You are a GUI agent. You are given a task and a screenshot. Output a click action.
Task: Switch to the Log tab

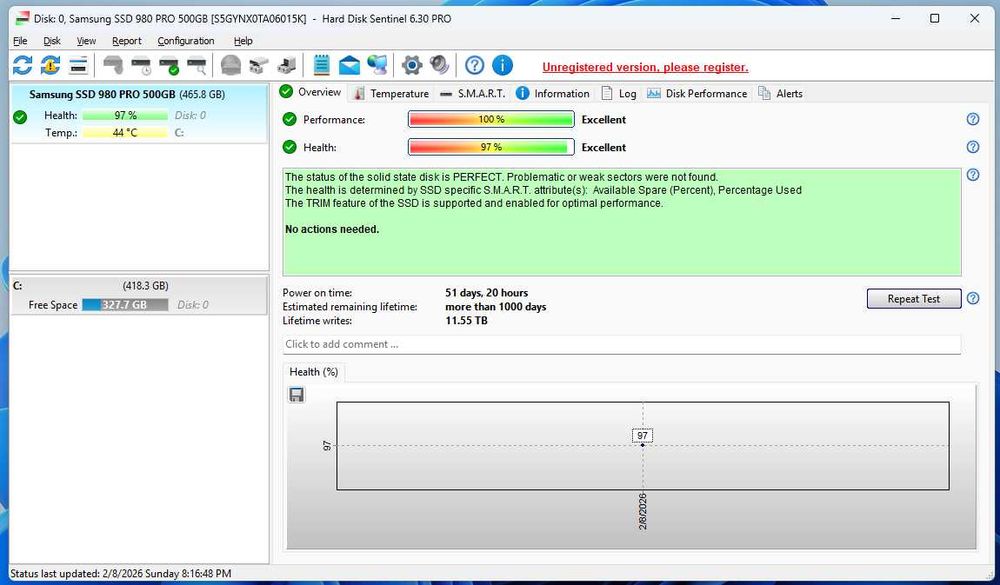pyautogui.click(x=619, y=94)
